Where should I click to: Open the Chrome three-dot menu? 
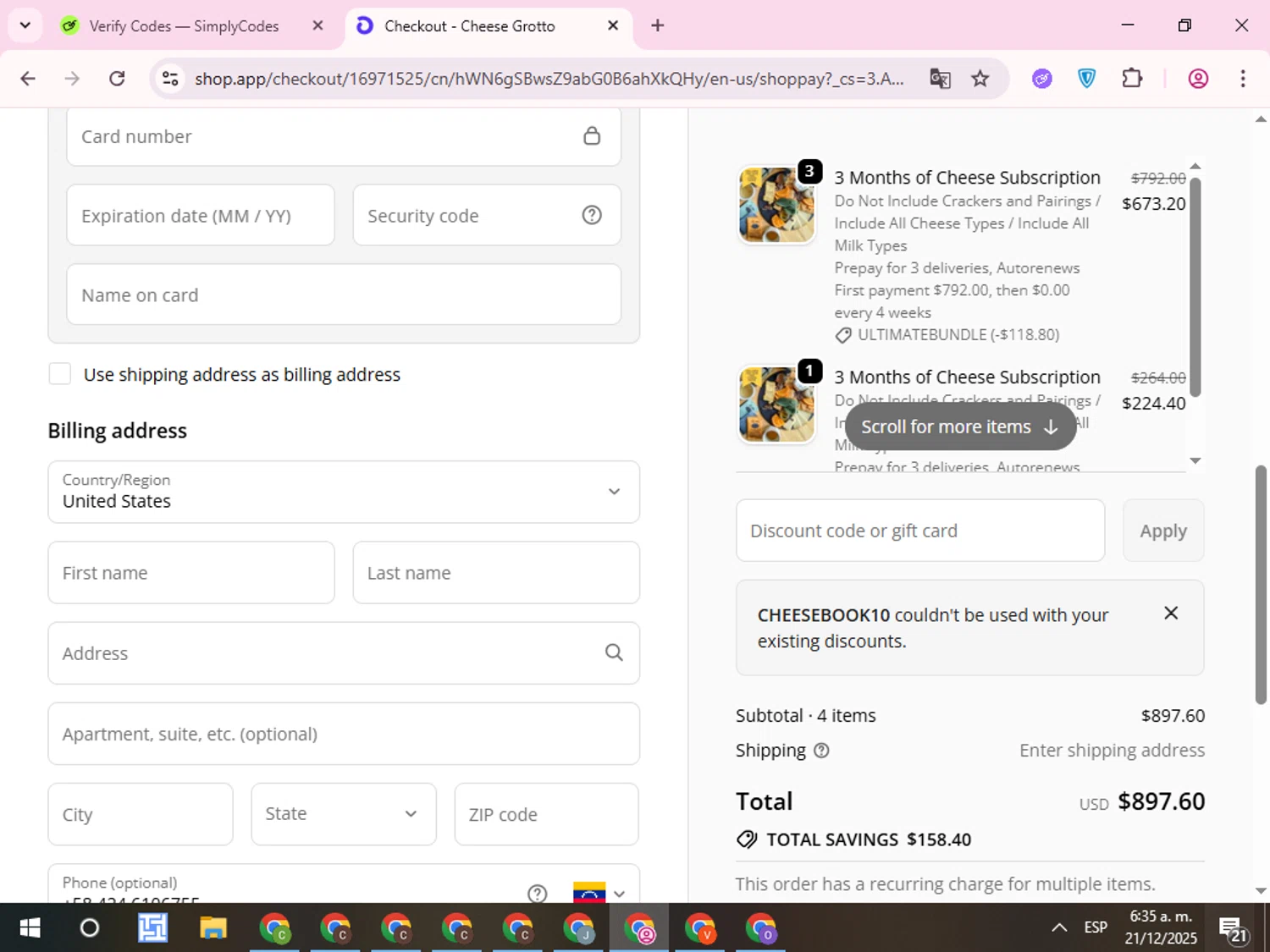coord(1243,79)
